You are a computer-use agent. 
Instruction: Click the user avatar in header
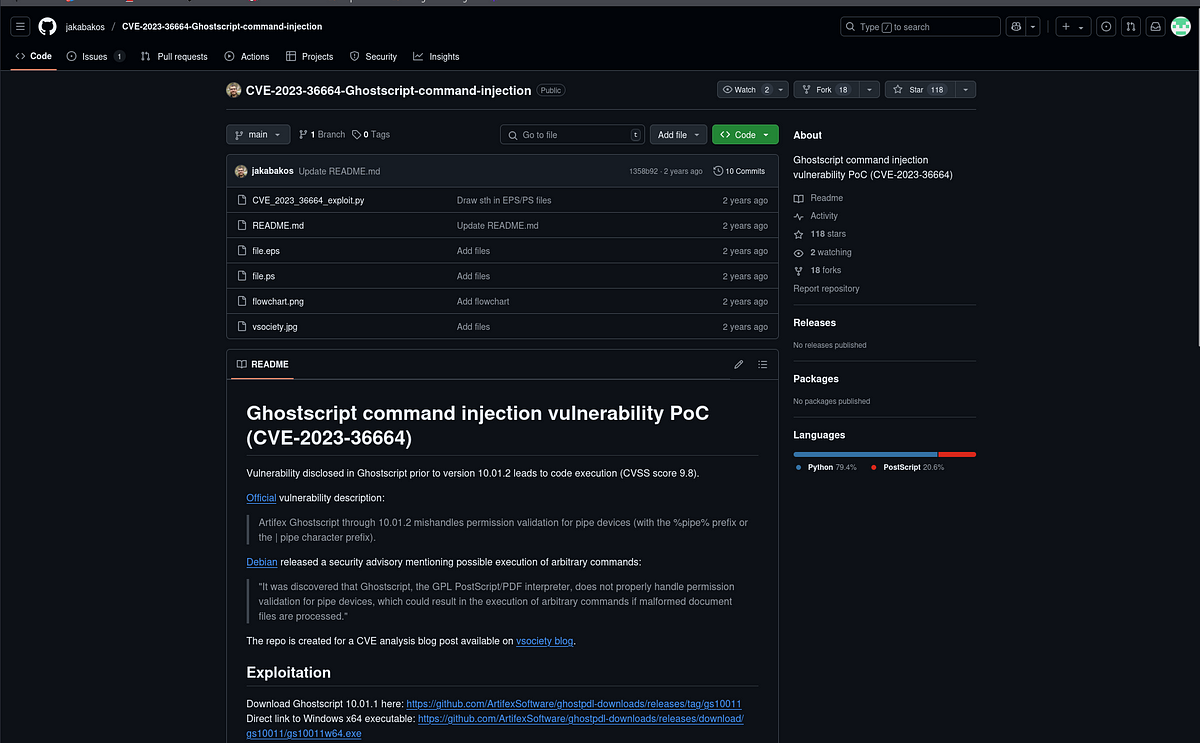tap(1180, 27)
